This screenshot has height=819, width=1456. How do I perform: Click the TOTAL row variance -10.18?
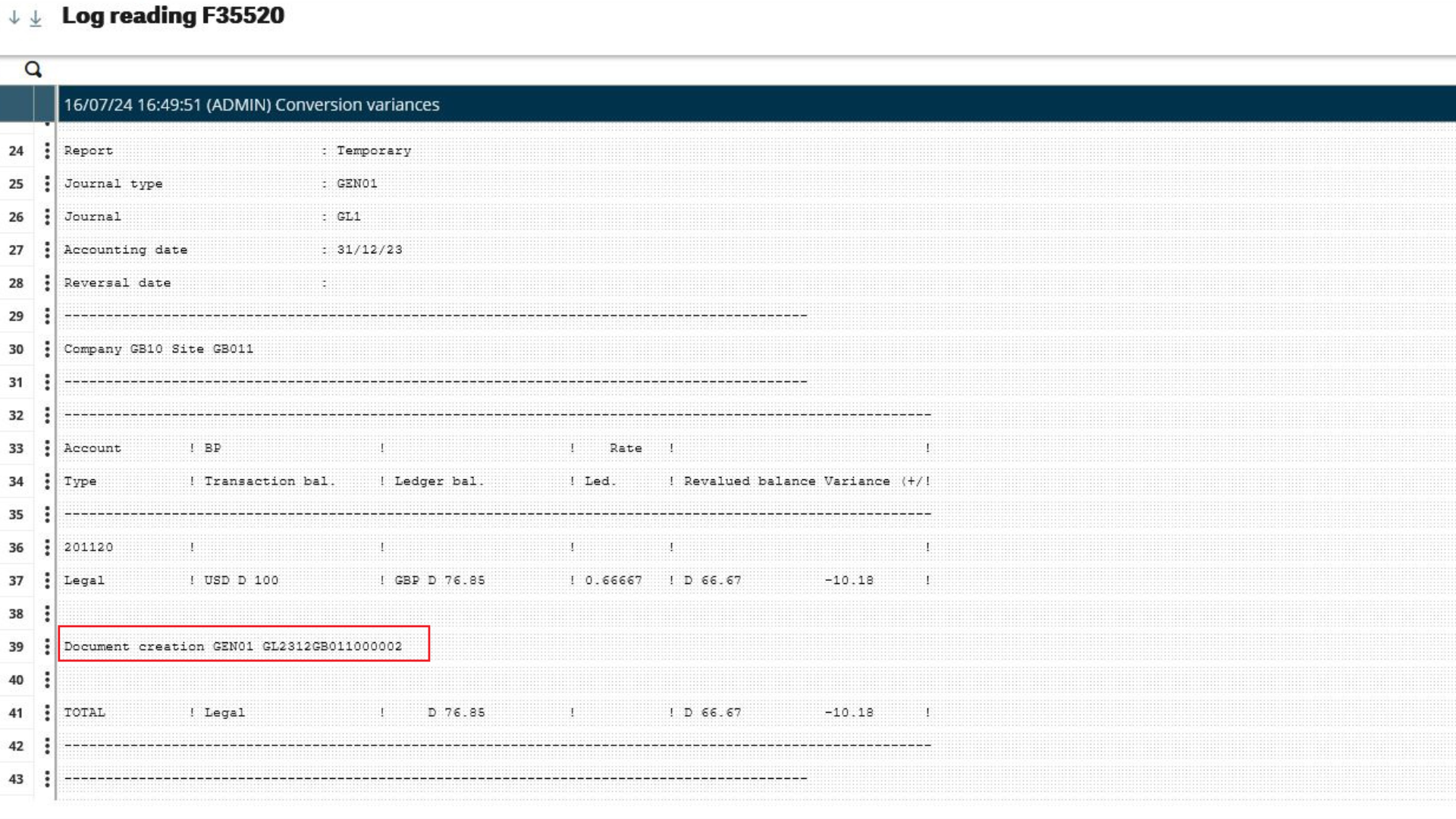(849, 713)
